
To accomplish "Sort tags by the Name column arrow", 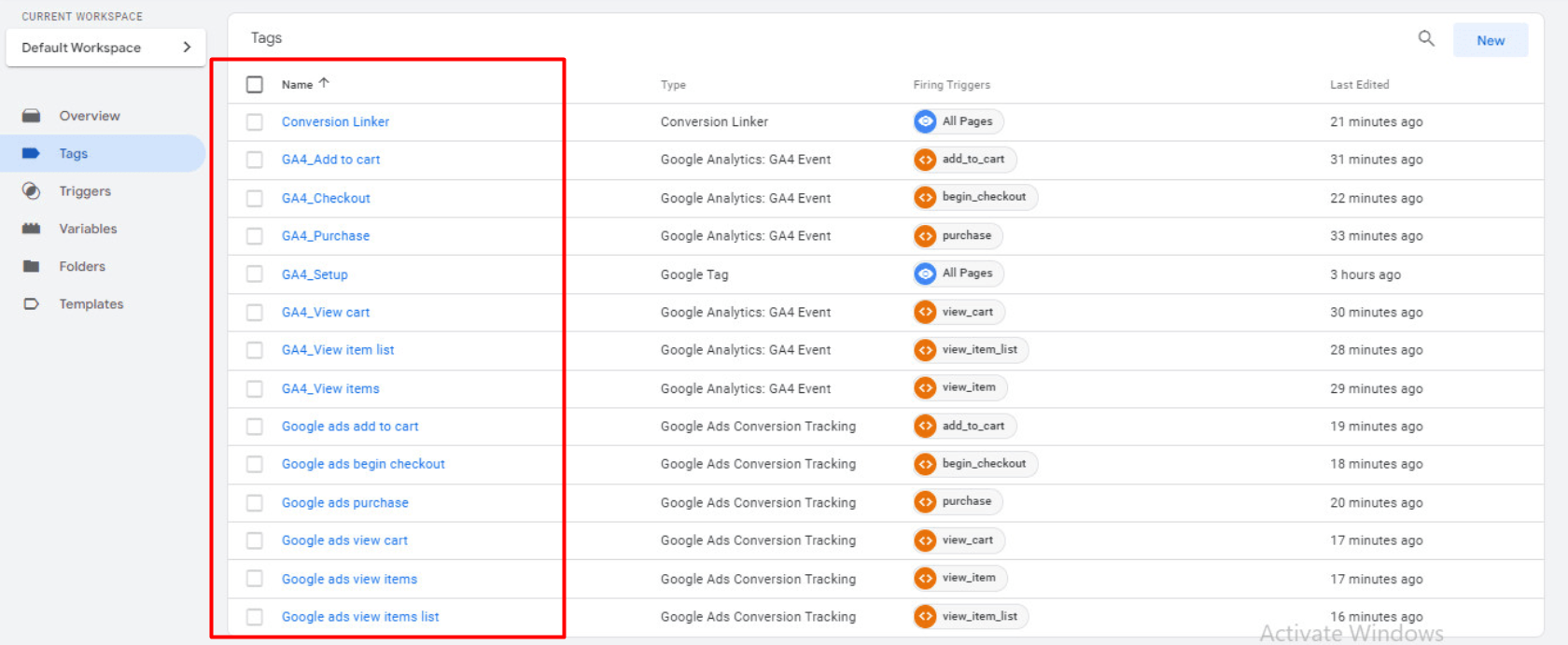I will pyautogui.click(x=324, y=83).
